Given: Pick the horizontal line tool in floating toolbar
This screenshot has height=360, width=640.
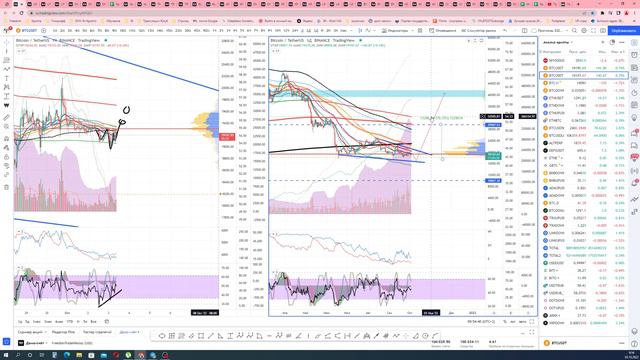Looking at the screenshot, I should (x=269, y=336).
